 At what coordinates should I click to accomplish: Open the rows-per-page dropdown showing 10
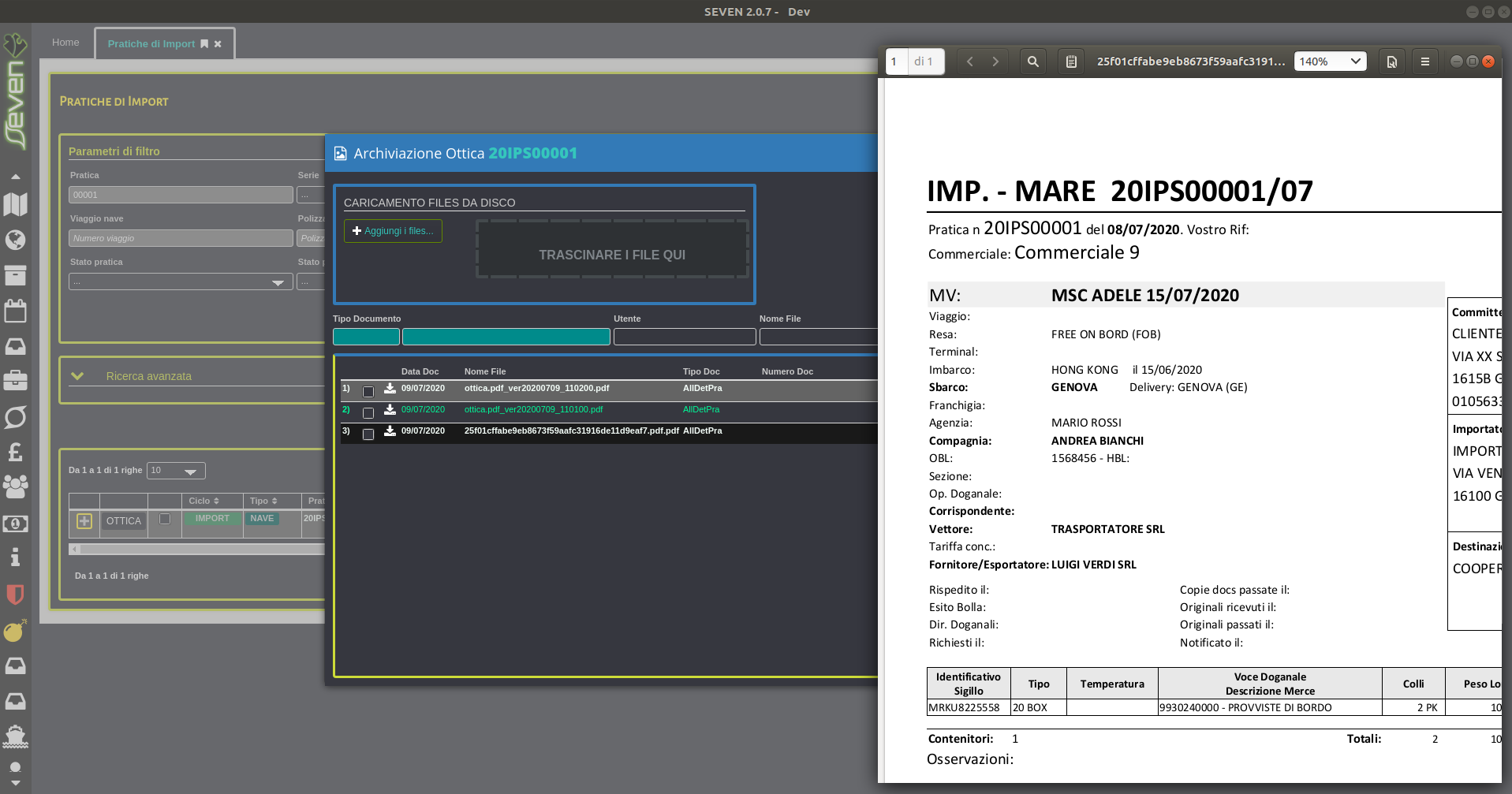(176, 471)
